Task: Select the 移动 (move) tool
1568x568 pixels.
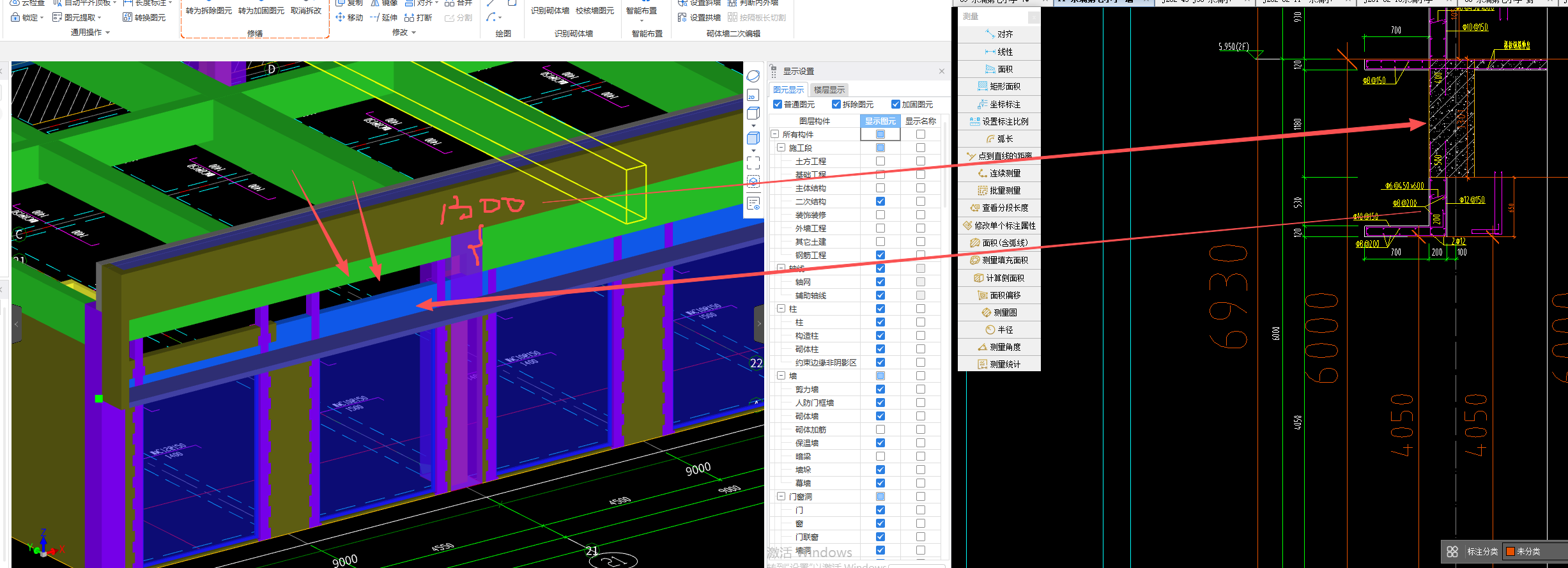Action: pyautogui.click(x=349, y=17)
